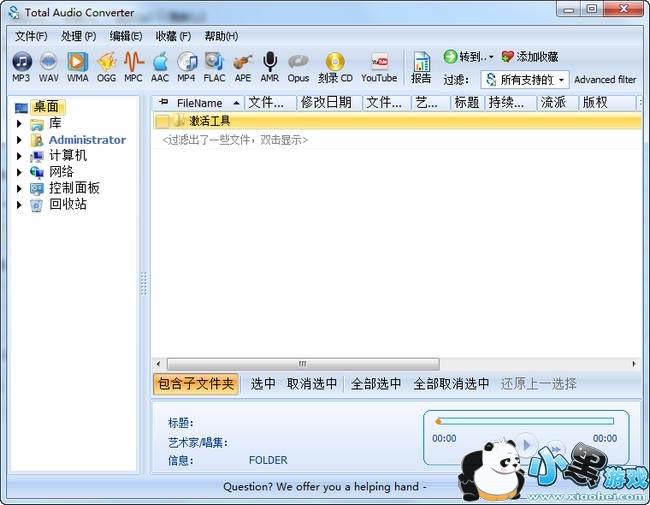Sort by FileName column header
The width and height of the screenshot is (650, 505).
[199, 103]
